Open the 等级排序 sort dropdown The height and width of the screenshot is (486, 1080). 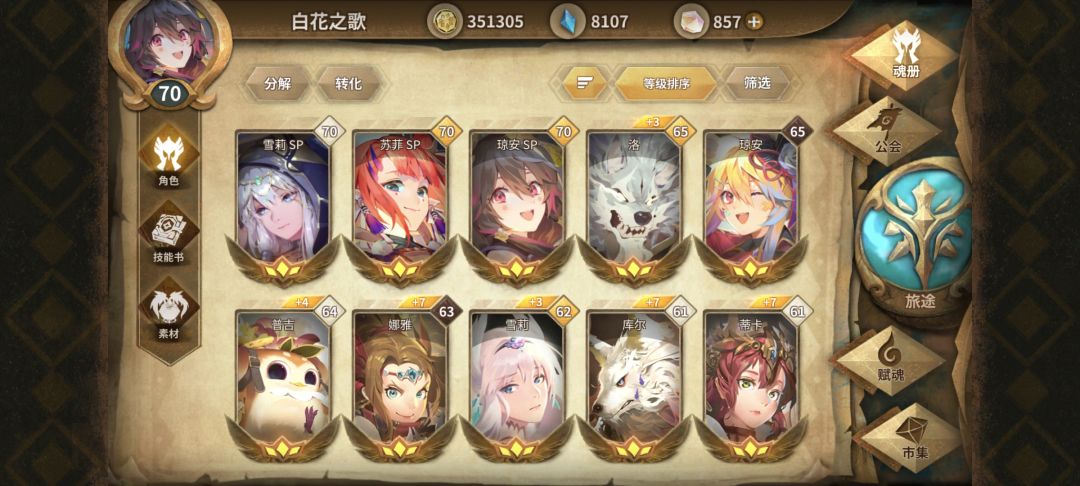pos(667,84)
